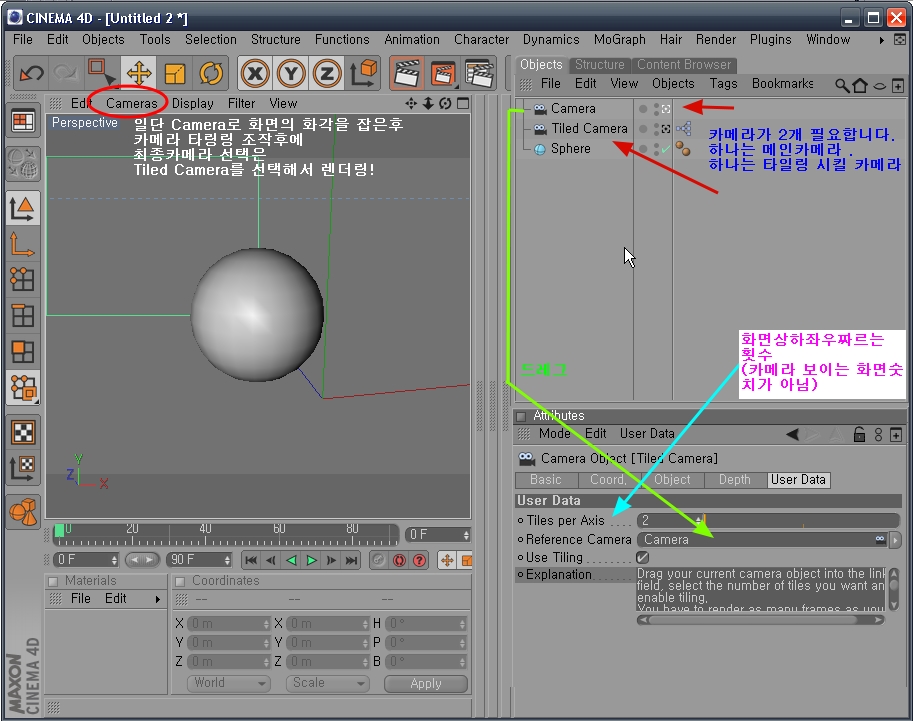
Task: Select the highlighted Use Object tool icon
Action: click(x=23, y=387)
